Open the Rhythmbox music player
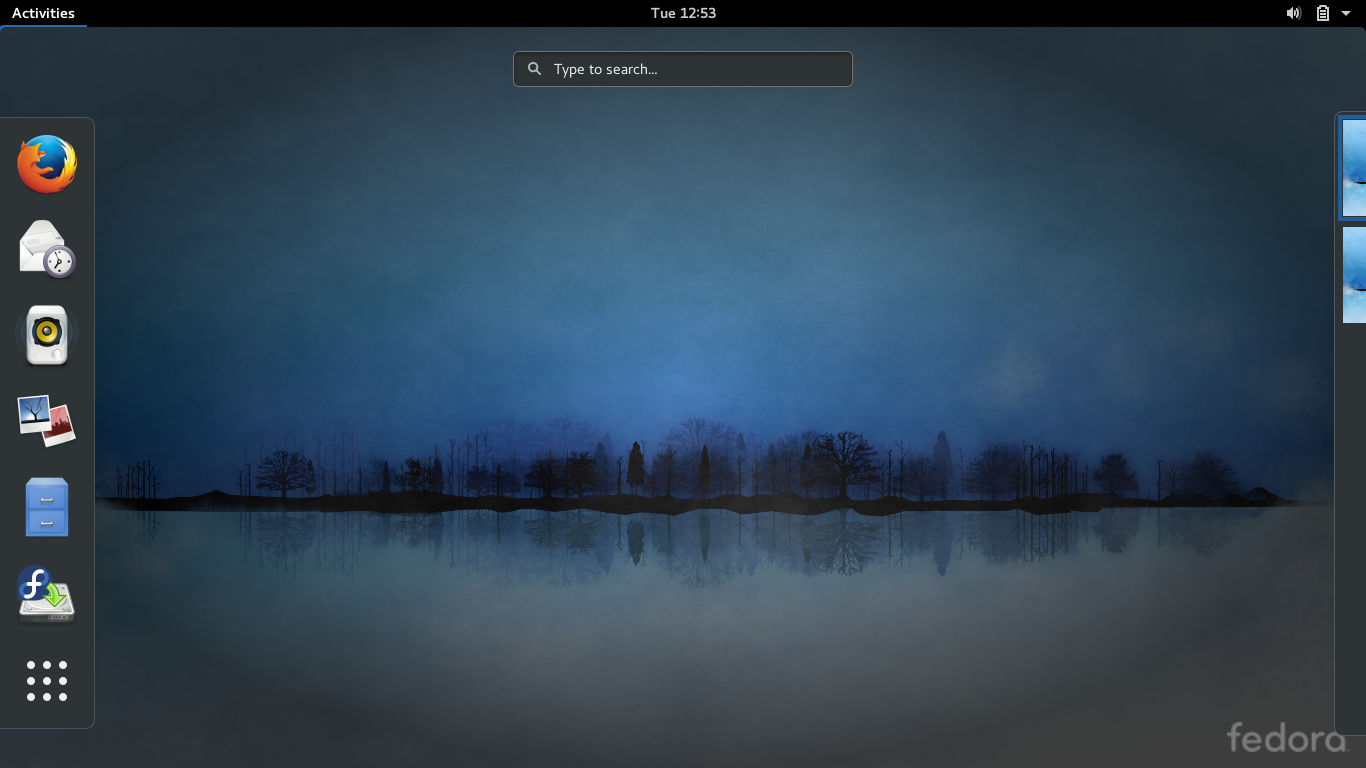Image resolution: width=1366 pixels, height=768 pixels. [x=46, y=335]
